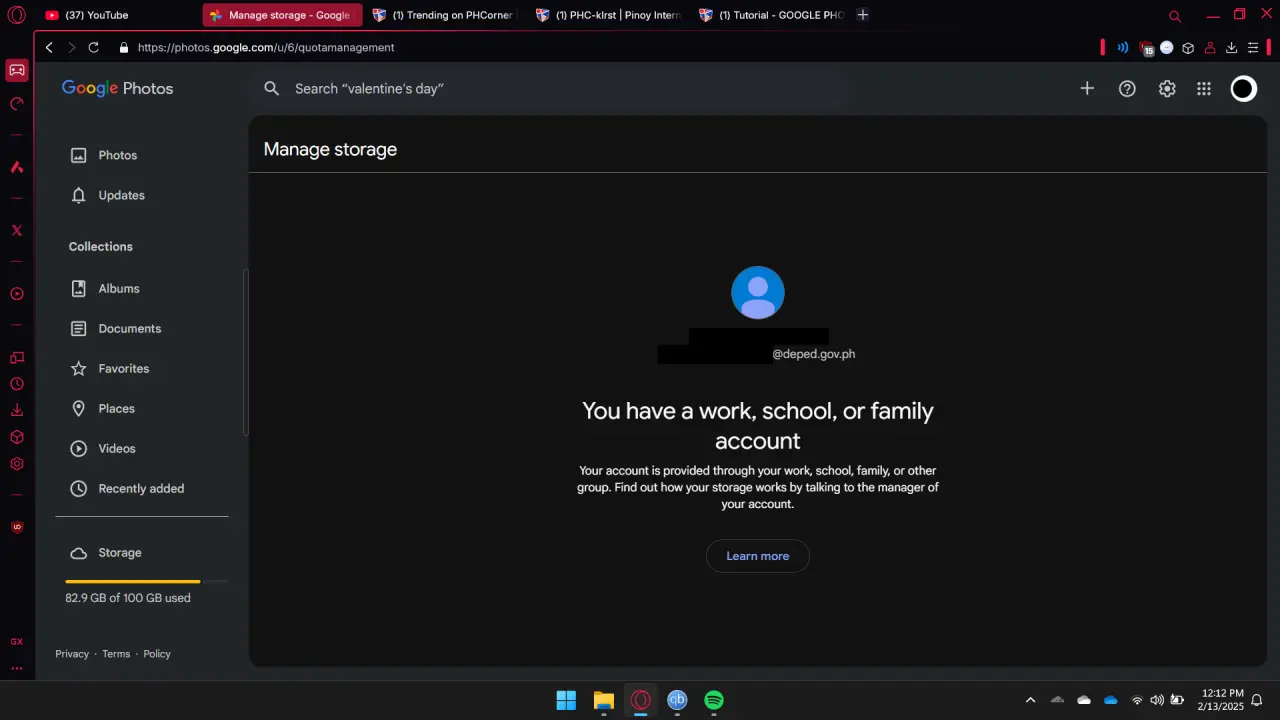Open GX Control speedometer icon in sidebar

tap(16, 103)
